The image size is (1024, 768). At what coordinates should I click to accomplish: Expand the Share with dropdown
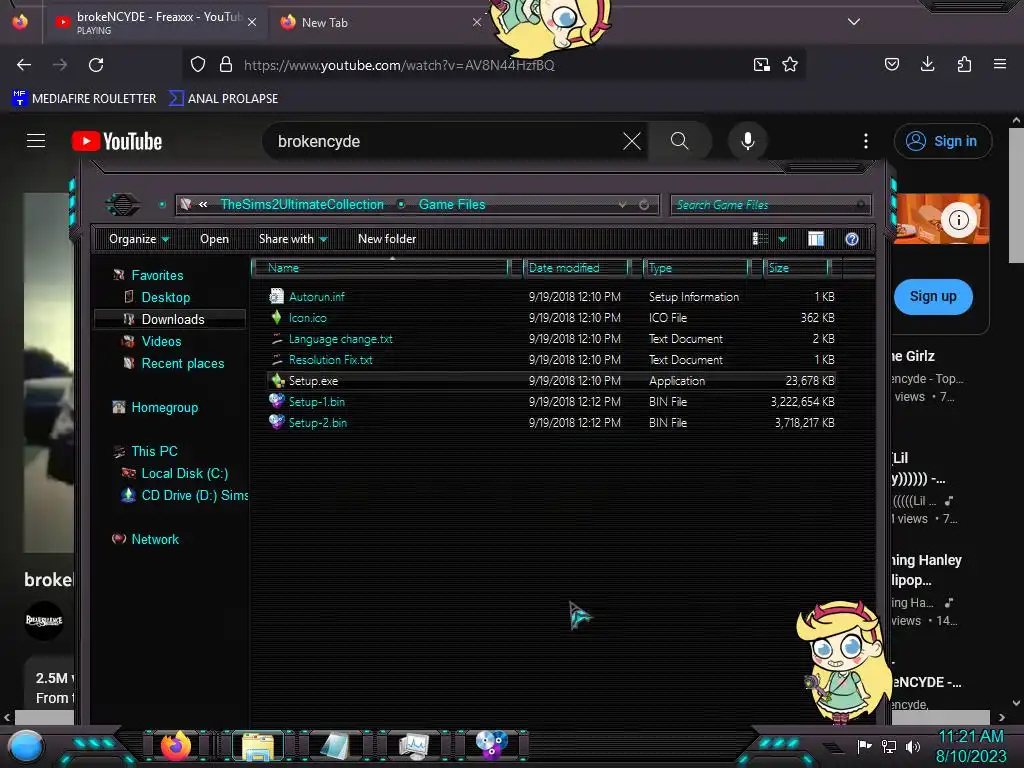tap(293, 239)
